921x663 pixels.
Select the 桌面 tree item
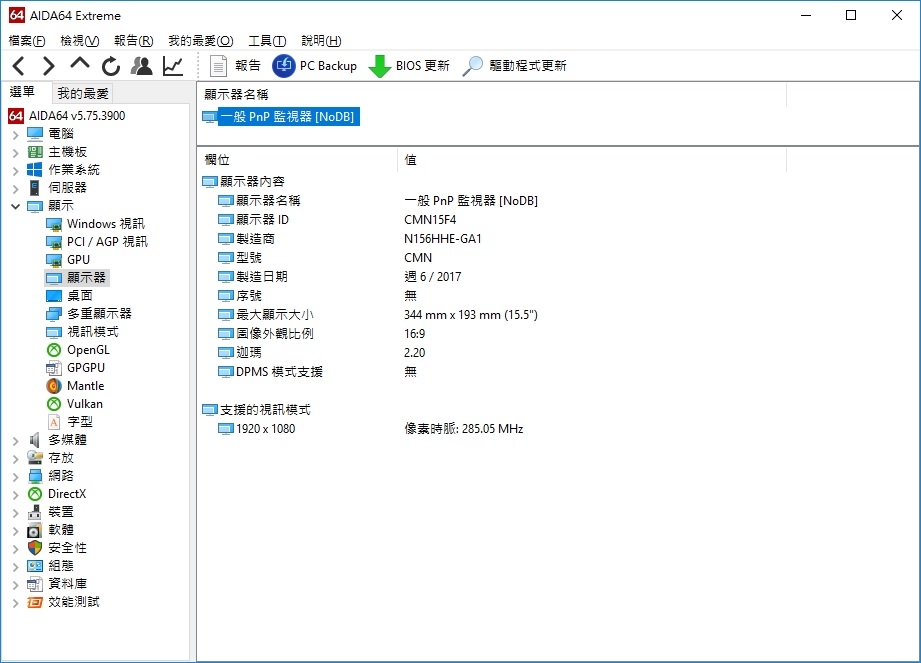click(69, 295)
